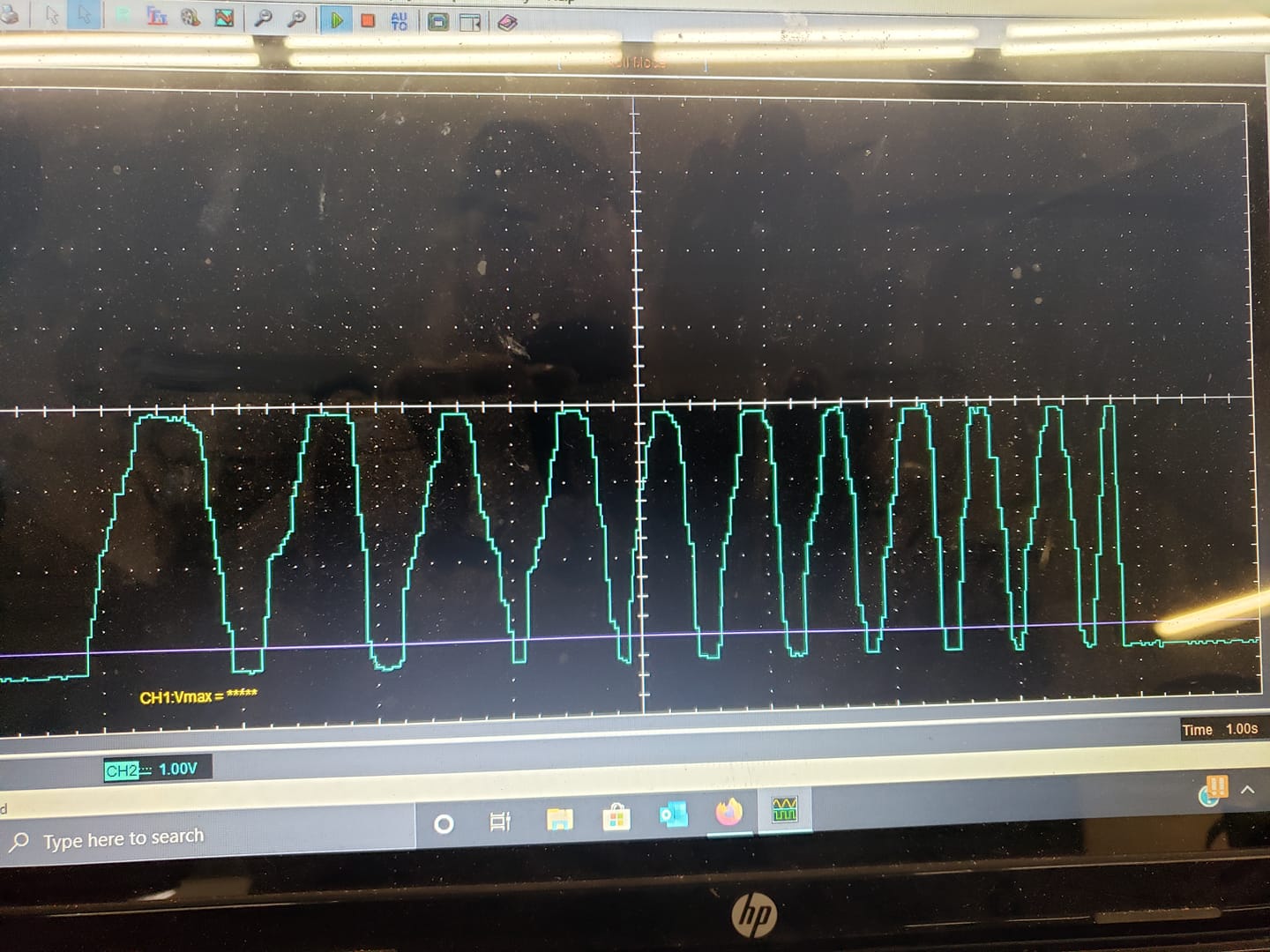Click the AUTO setup toolbar icon

pyautogui.click(x=399, y=20)
